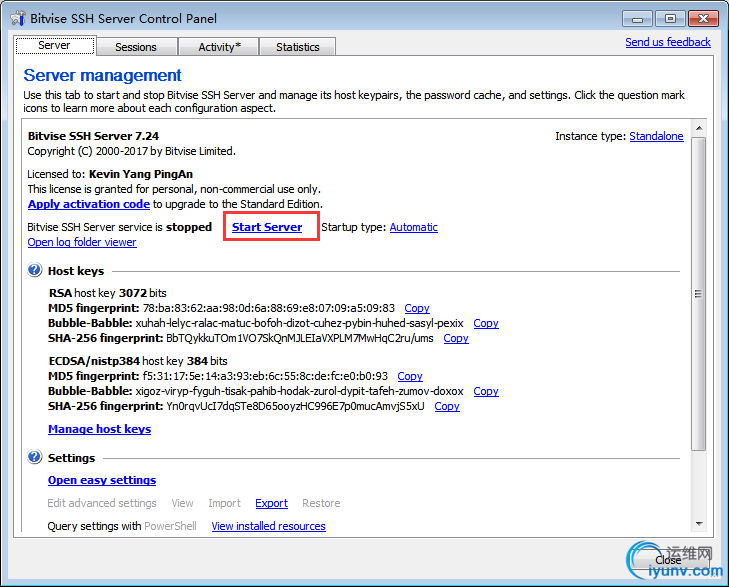Screen dimensions: 729x587
Task: Click View installed resources link
Action: (x=268, y=526)
